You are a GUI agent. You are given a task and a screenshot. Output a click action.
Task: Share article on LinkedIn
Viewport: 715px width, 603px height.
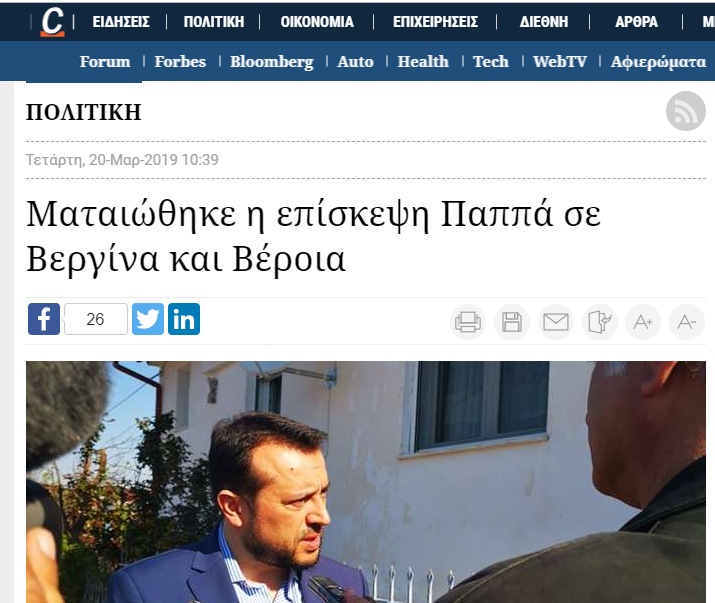(x=184, y=319)
